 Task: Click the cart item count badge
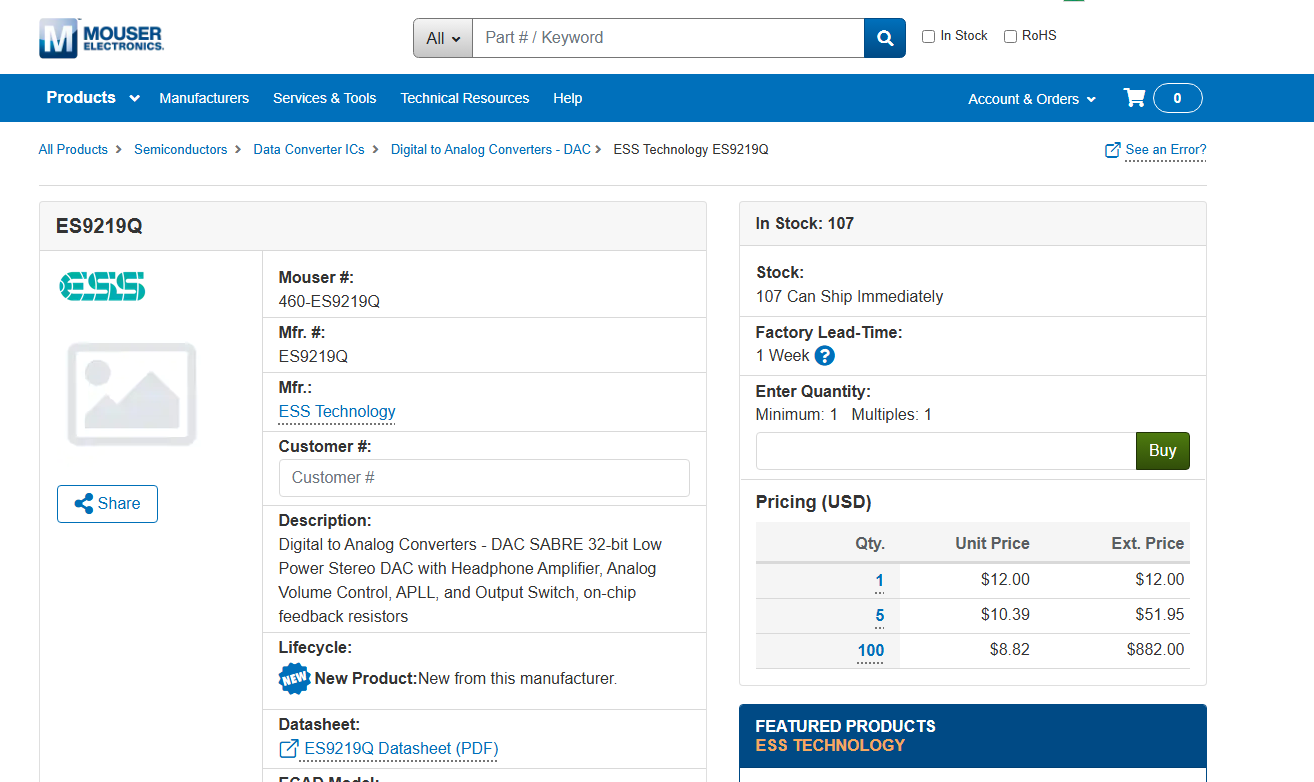click(1177, 98)
